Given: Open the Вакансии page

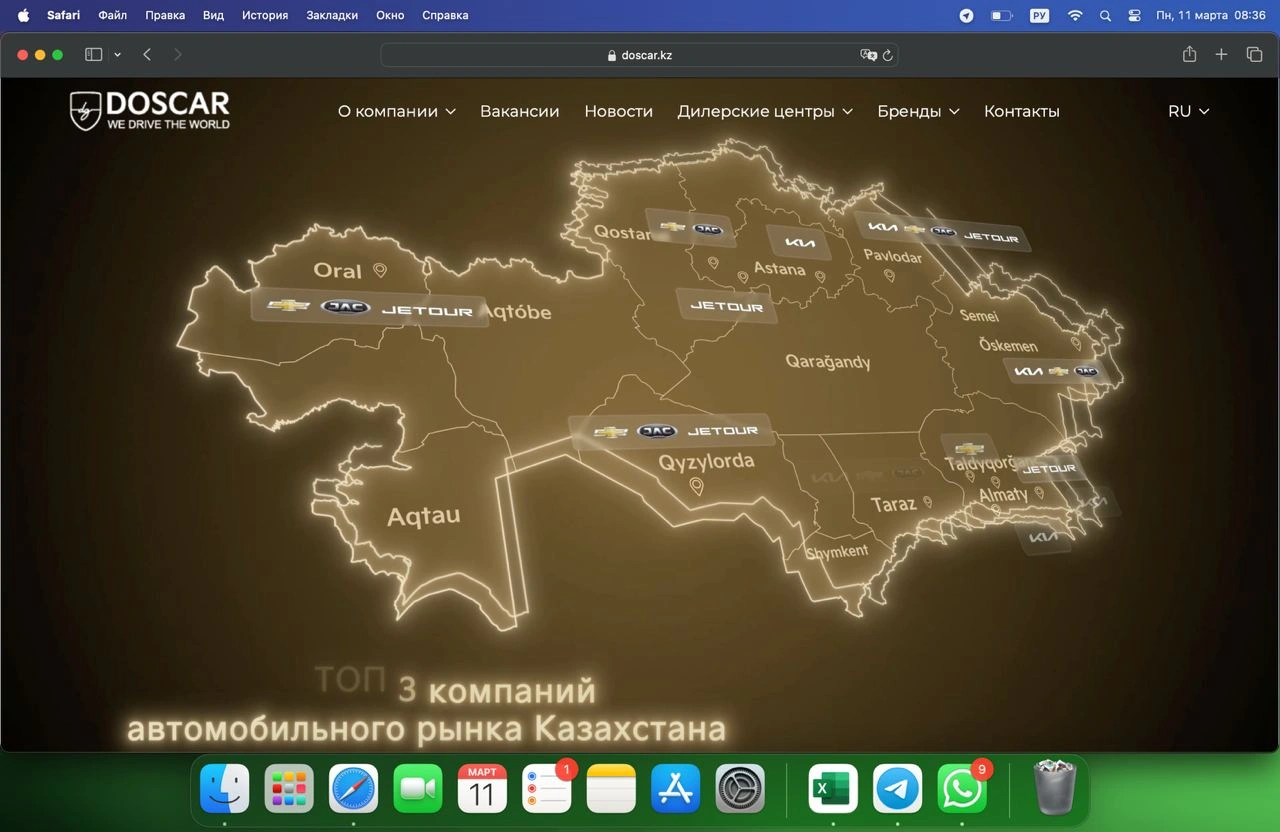Looking at the screenshot, I should [x=520, y=111].
